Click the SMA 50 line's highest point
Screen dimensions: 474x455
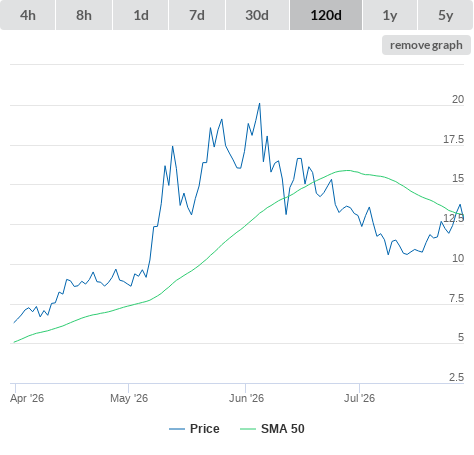[x=348, y=170]
